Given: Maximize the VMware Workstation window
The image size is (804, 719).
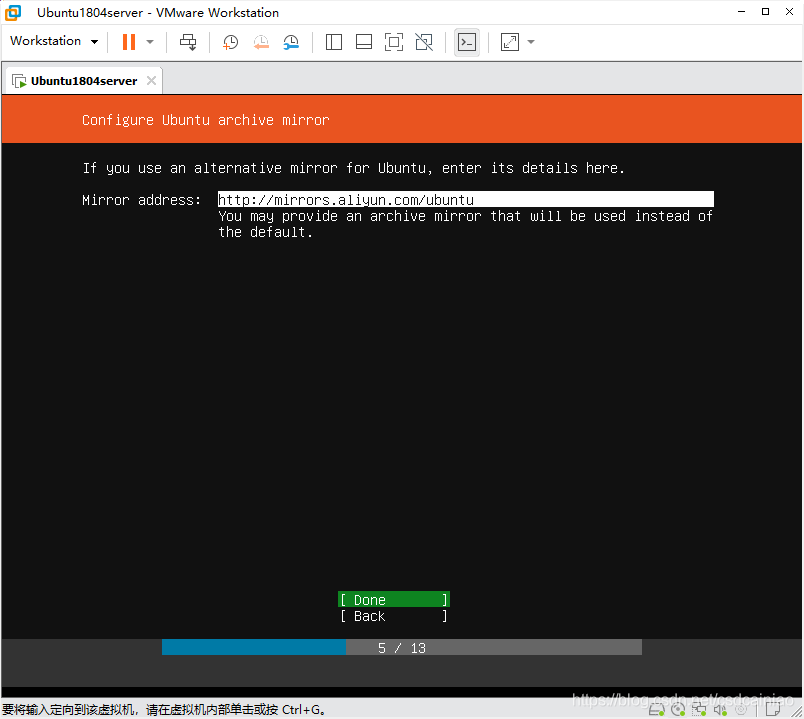Looking at the screenshot, I should pos(765,12).
